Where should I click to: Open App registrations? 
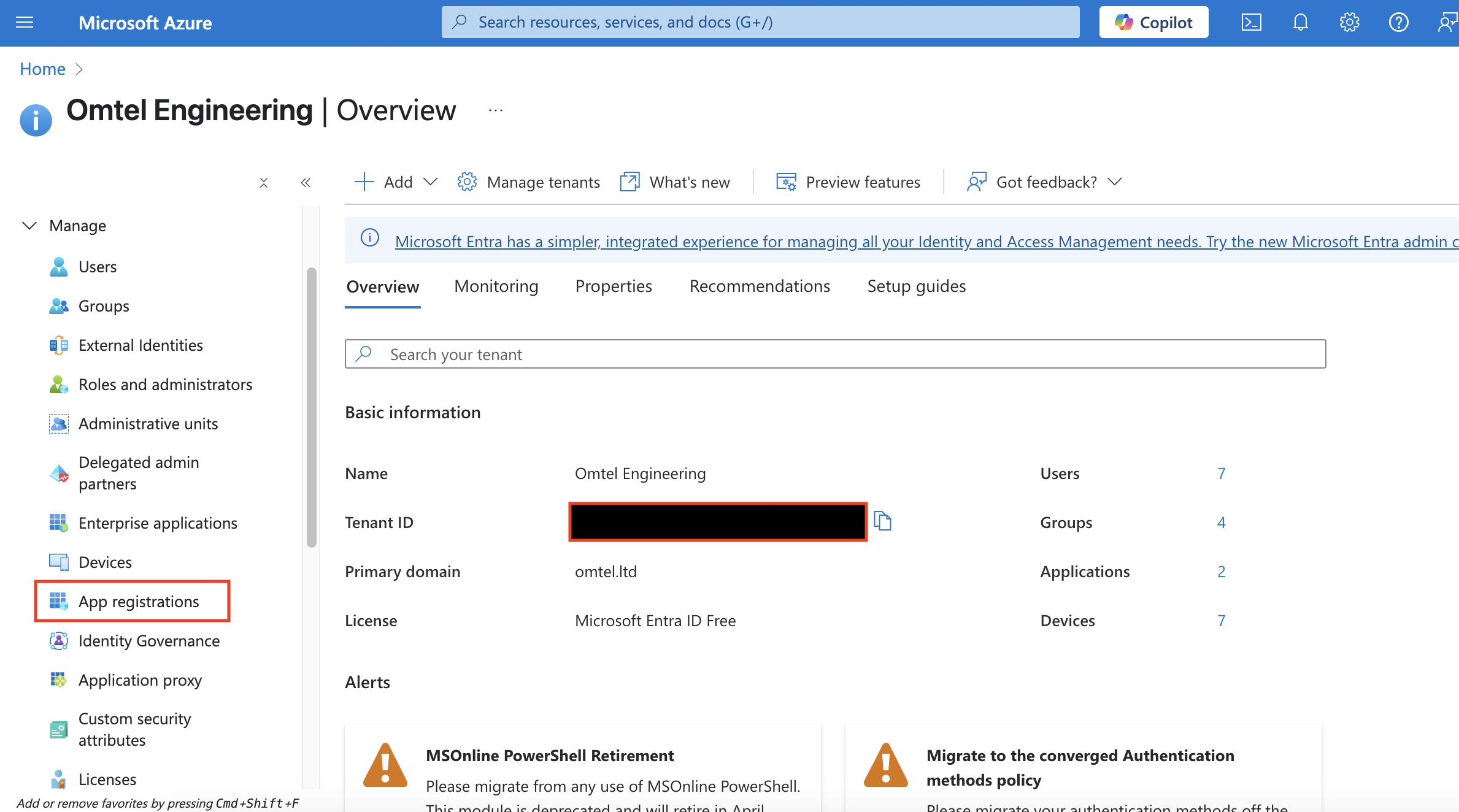(x=139, y=602)
